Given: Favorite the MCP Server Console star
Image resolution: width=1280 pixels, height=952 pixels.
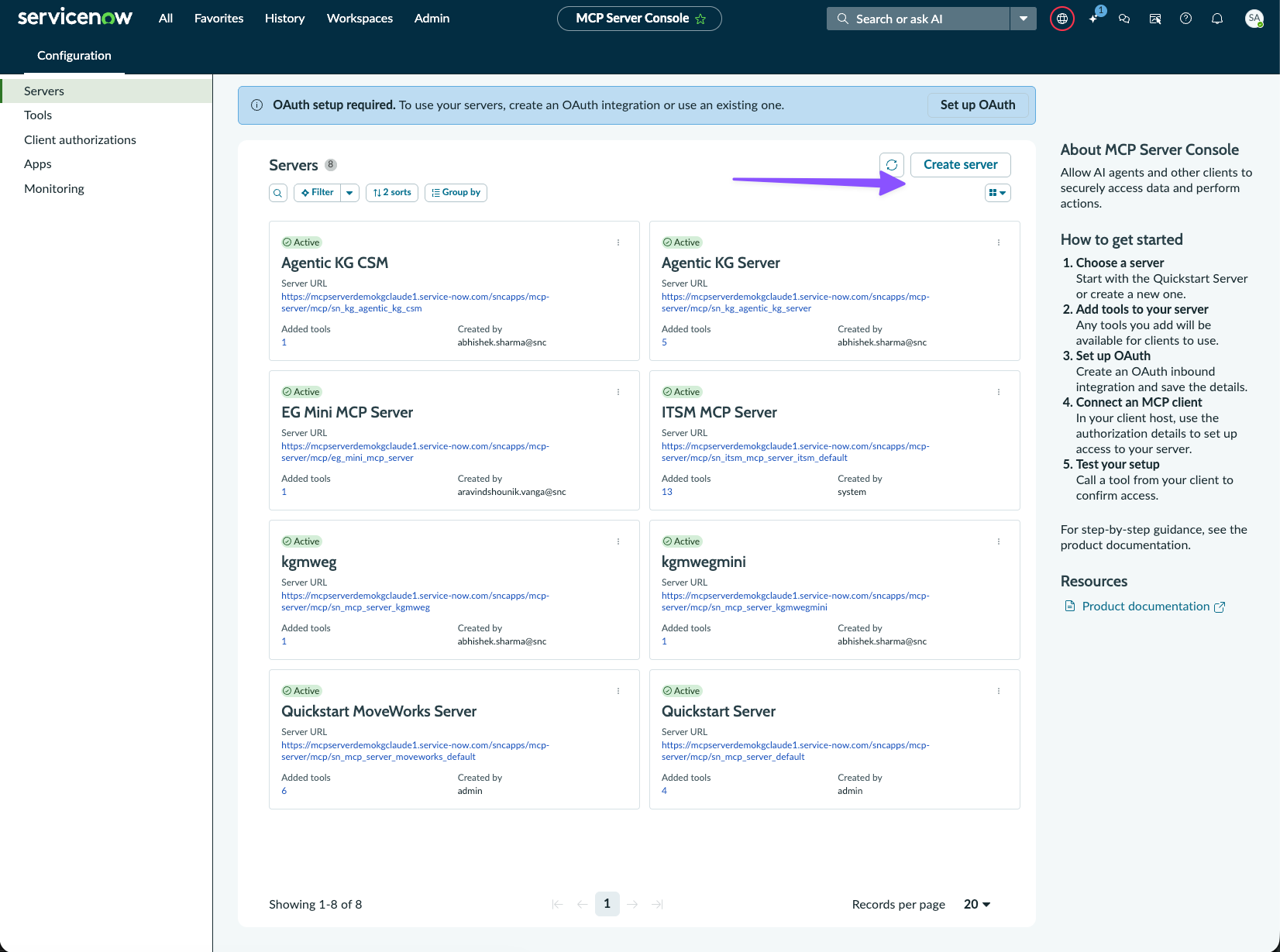Looking at the screenshot, I should [x=700, y=19].
